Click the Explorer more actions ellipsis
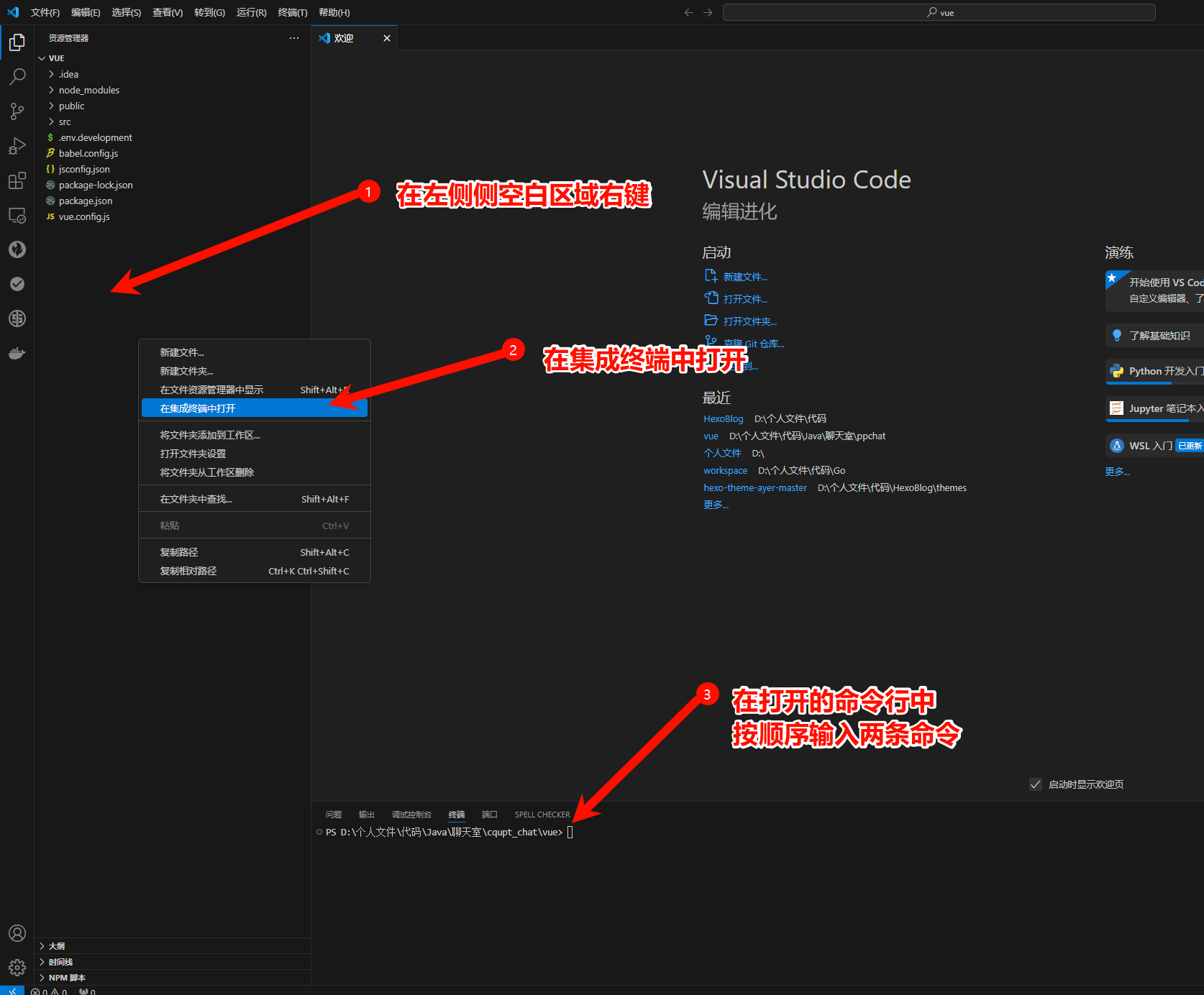 coord(294,38)
